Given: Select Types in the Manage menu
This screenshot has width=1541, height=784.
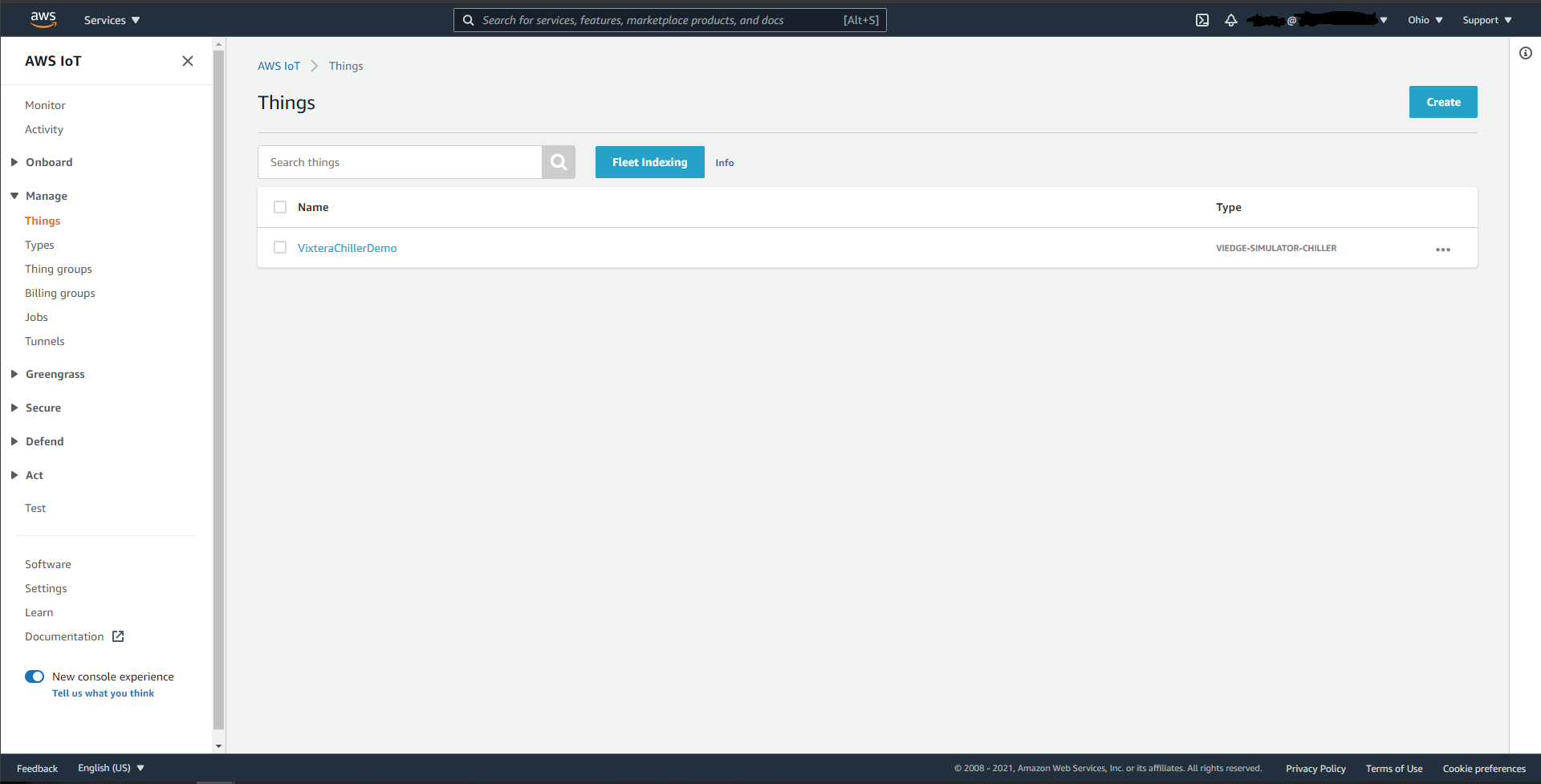Looking at the screenshot, I should pyautogui.click(x=39, y=245).
